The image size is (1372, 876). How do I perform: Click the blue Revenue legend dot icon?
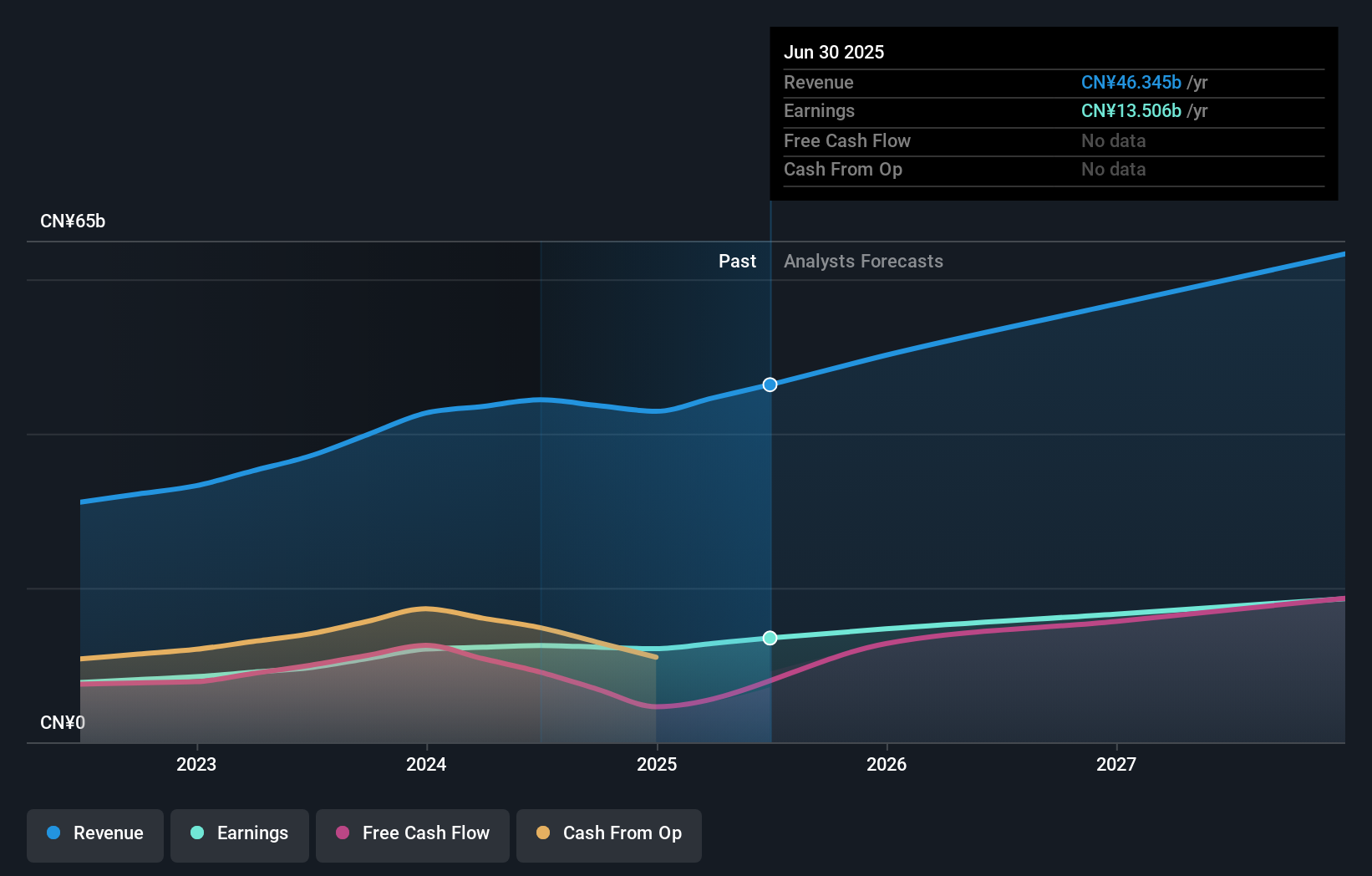pos(52,833)
